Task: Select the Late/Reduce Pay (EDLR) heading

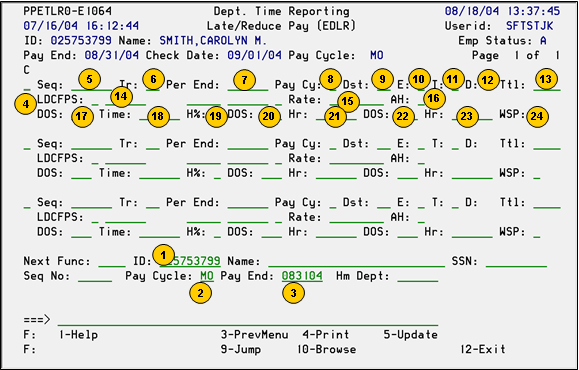Action: pyautogui.click(x=281, y=26)
